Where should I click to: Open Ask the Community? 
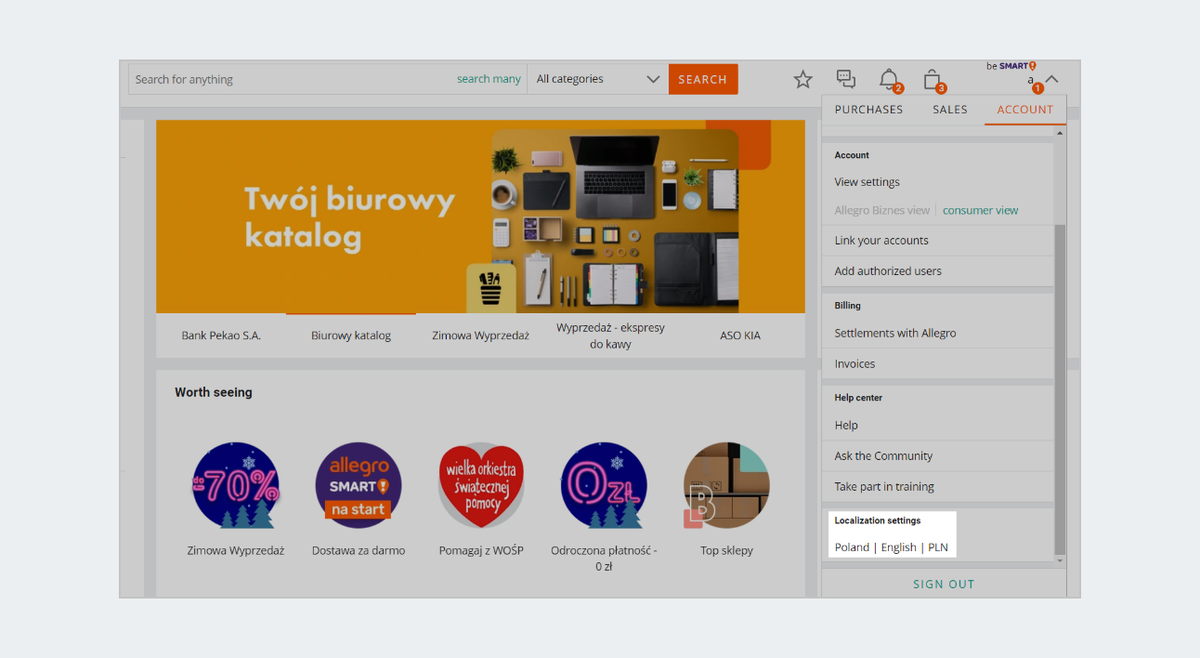[883, 456]
